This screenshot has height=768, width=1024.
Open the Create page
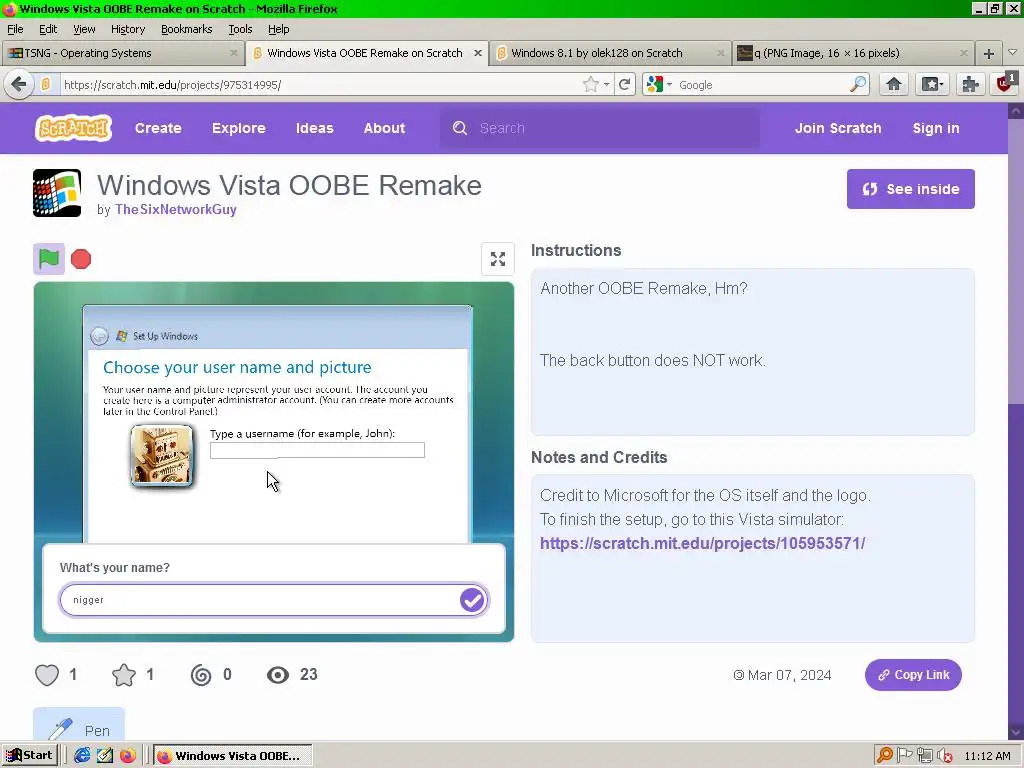pyautogui.click(x=158, y=128)
